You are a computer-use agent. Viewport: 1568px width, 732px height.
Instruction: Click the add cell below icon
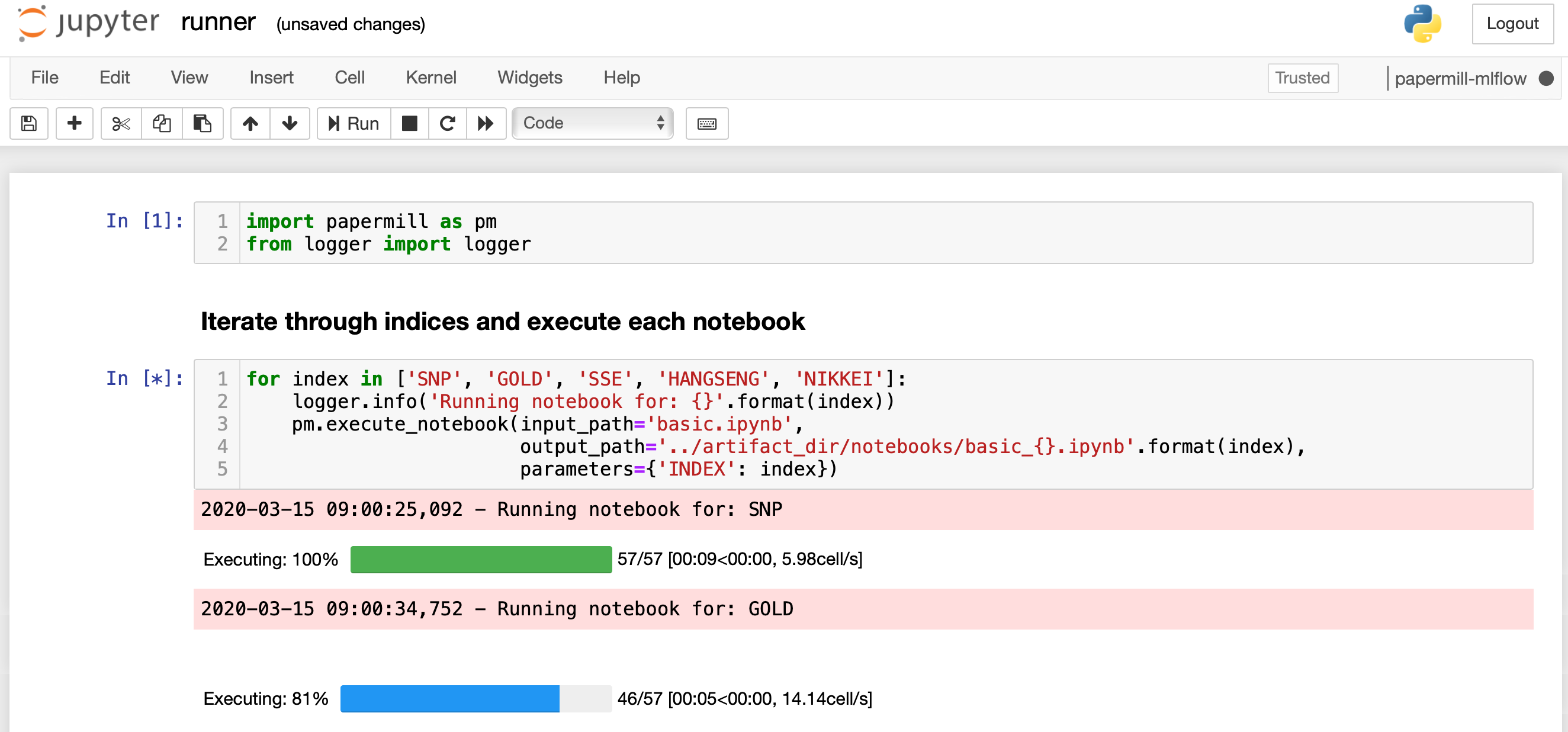(x=75, y=123)
